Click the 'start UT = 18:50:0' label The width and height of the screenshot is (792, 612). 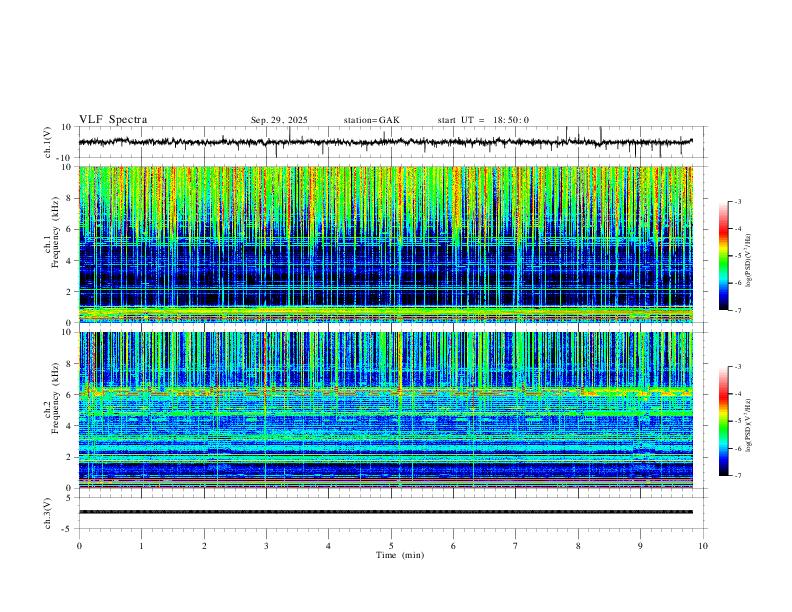(x=483, y=120)
